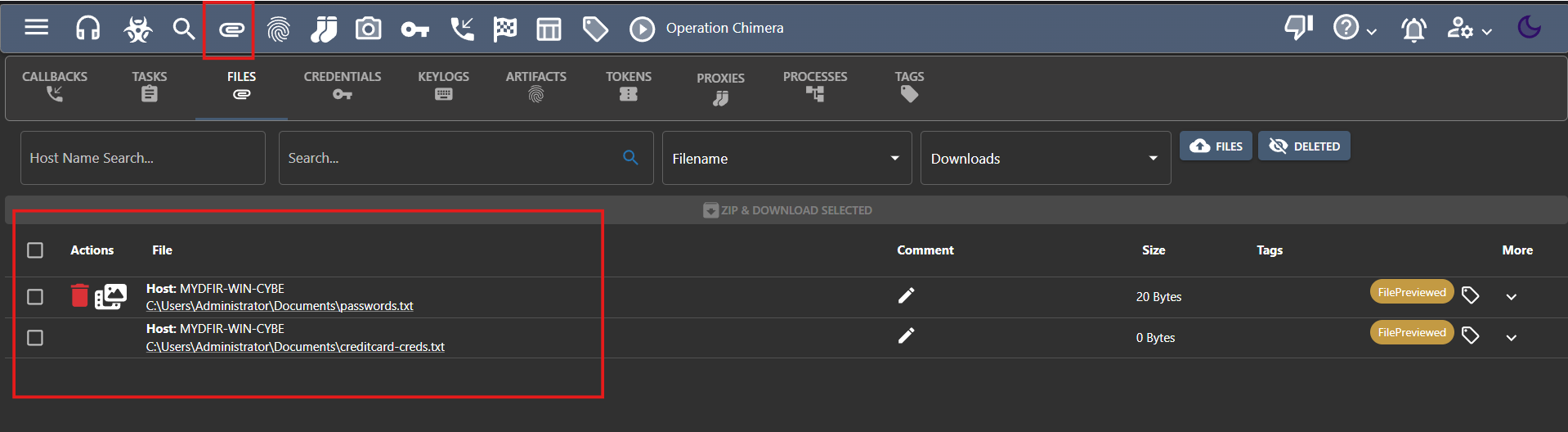Open the paperclip files icon in toolbar
Image resolution: width=1568 pixels, height=432 pixels.
pos(231,29)
